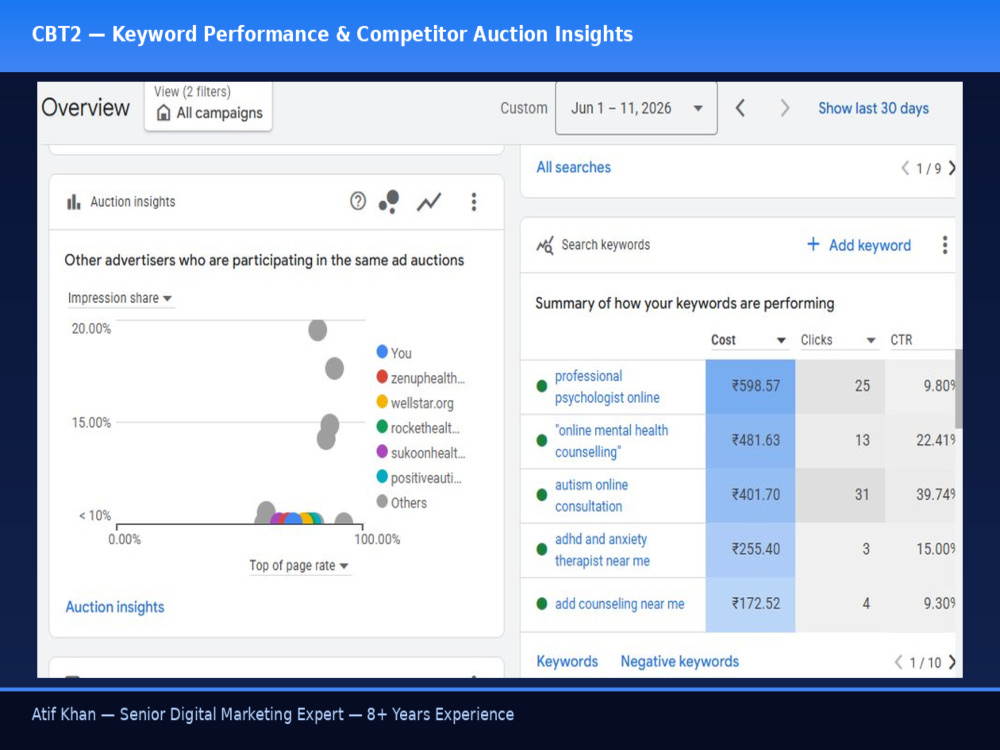Open keyword professional psychologist online
Image resolution: width=1000 pixels, height=750 pixels.
[x=607, y=386]
